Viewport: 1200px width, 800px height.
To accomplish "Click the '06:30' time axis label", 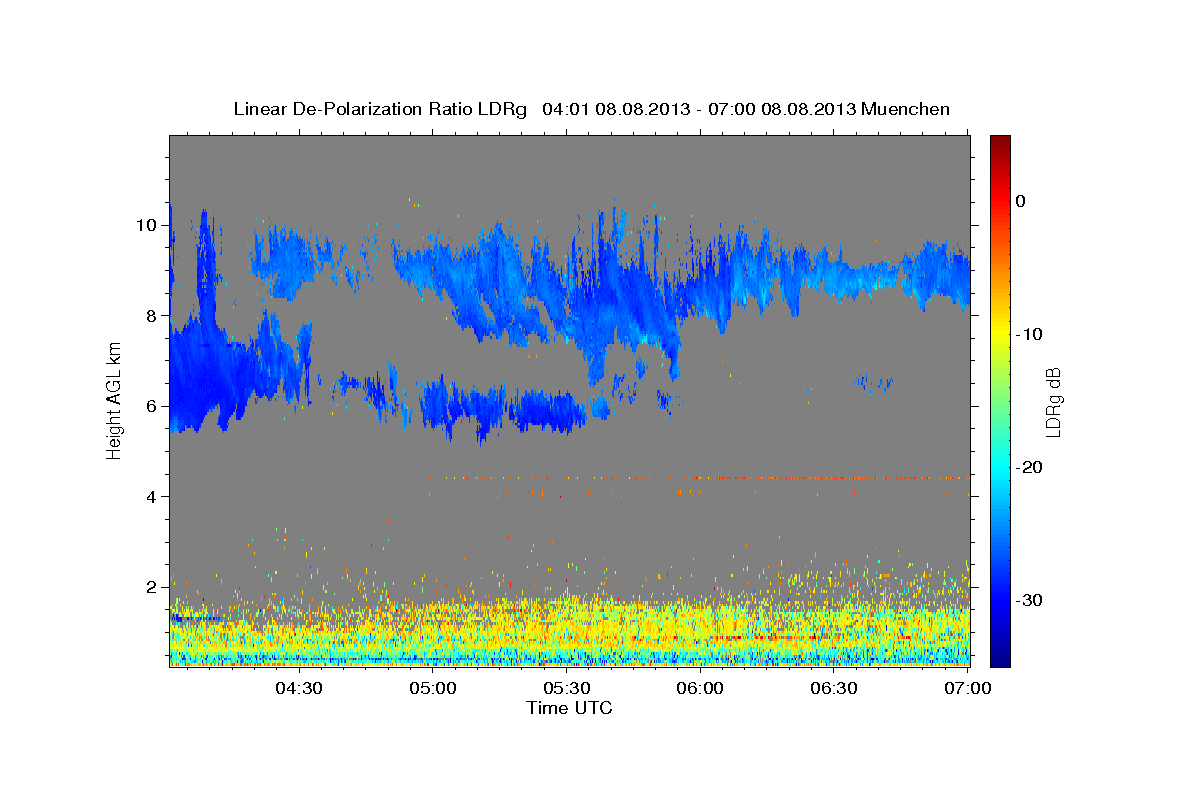I will [834, 688].
